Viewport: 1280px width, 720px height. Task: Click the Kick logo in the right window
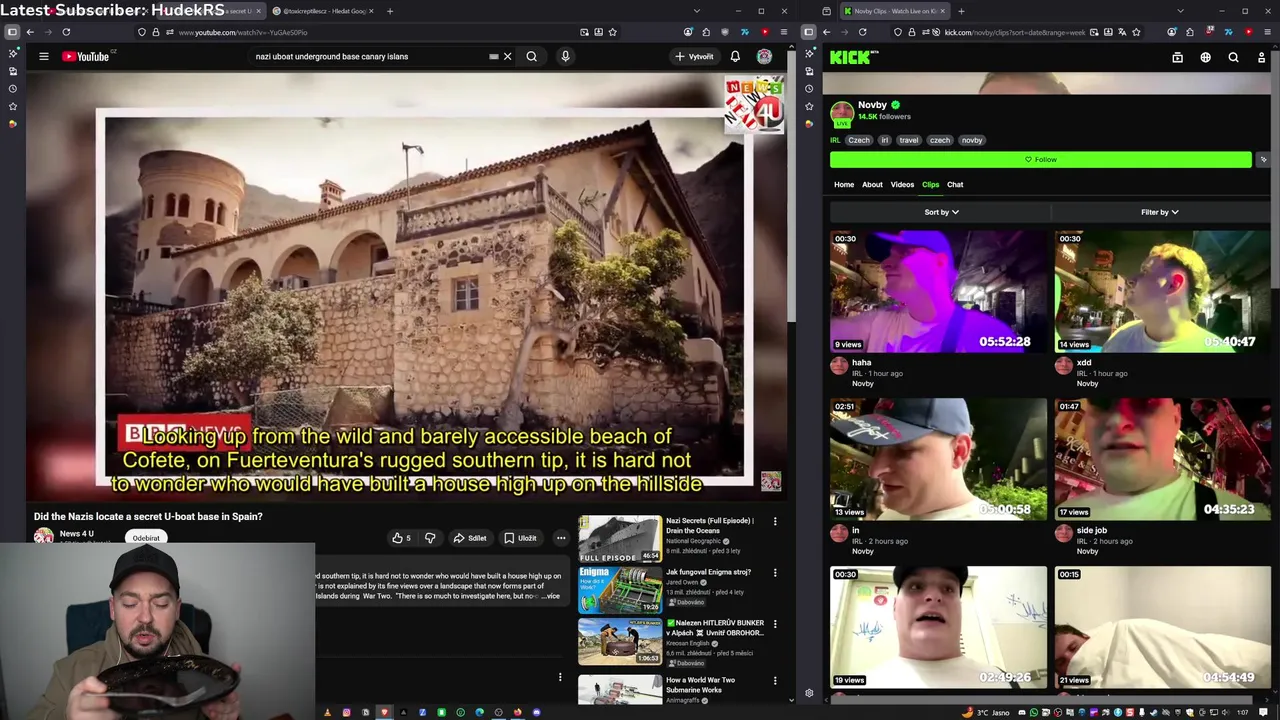coord(853,58)
